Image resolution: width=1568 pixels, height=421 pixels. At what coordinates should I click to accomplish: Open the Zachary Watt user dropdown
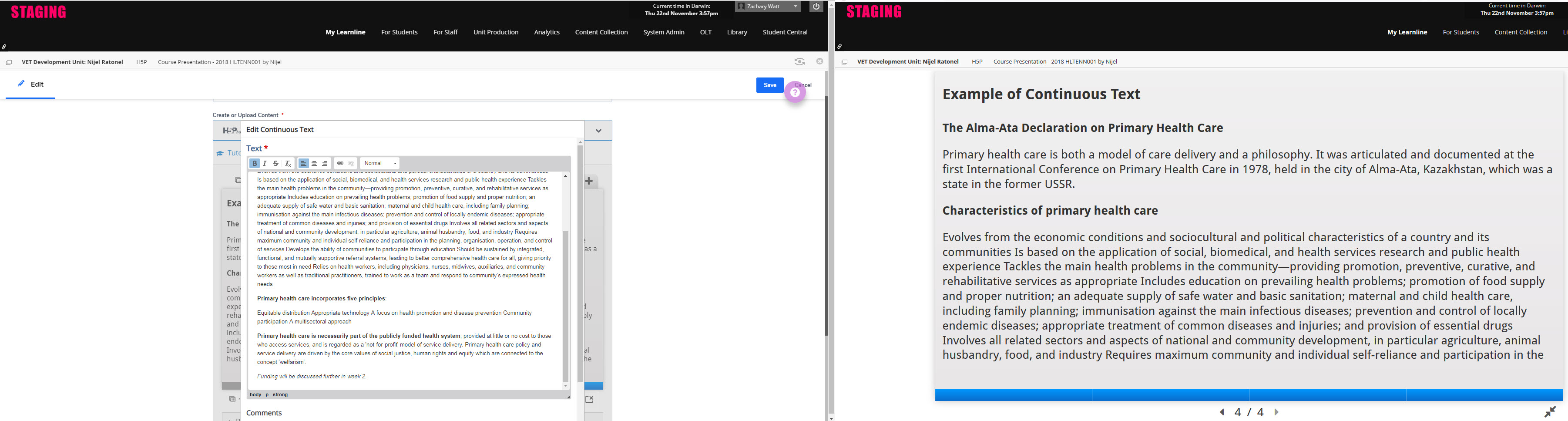click(768, 6)
